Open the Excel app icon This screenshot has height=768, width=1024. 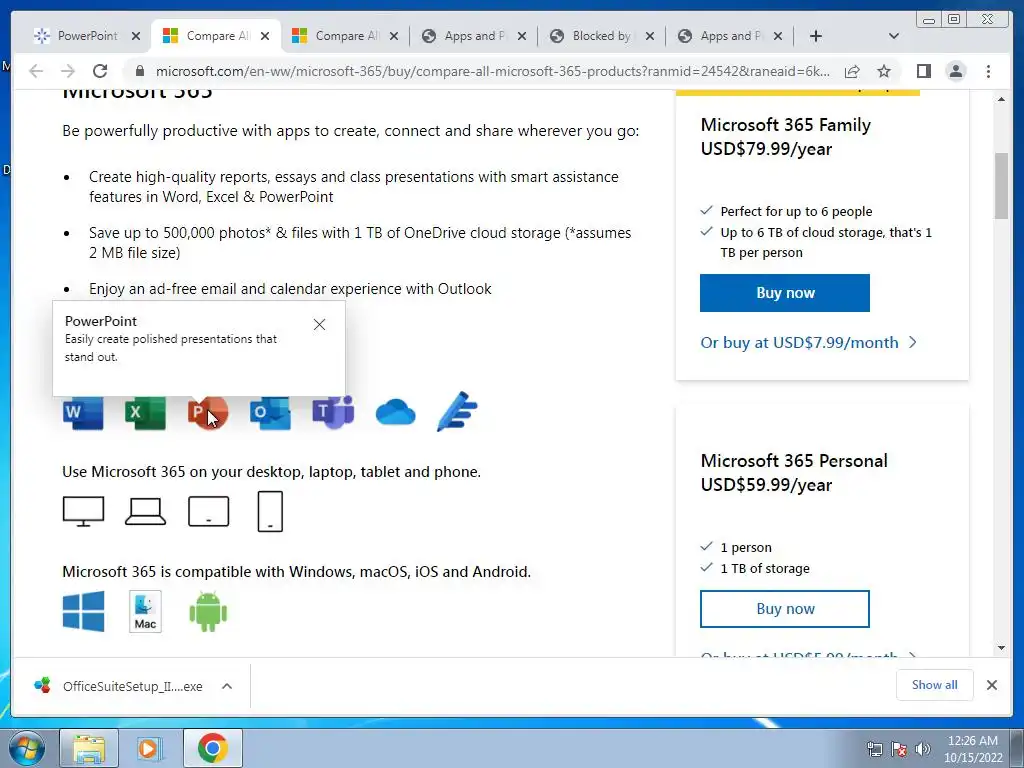[145, 413]
